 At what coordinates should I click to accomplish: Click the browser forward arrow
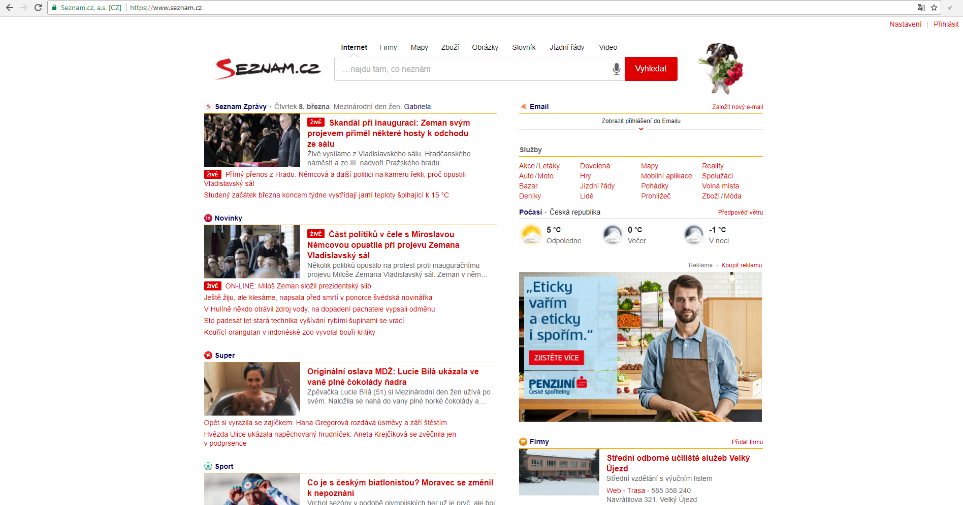23,7
